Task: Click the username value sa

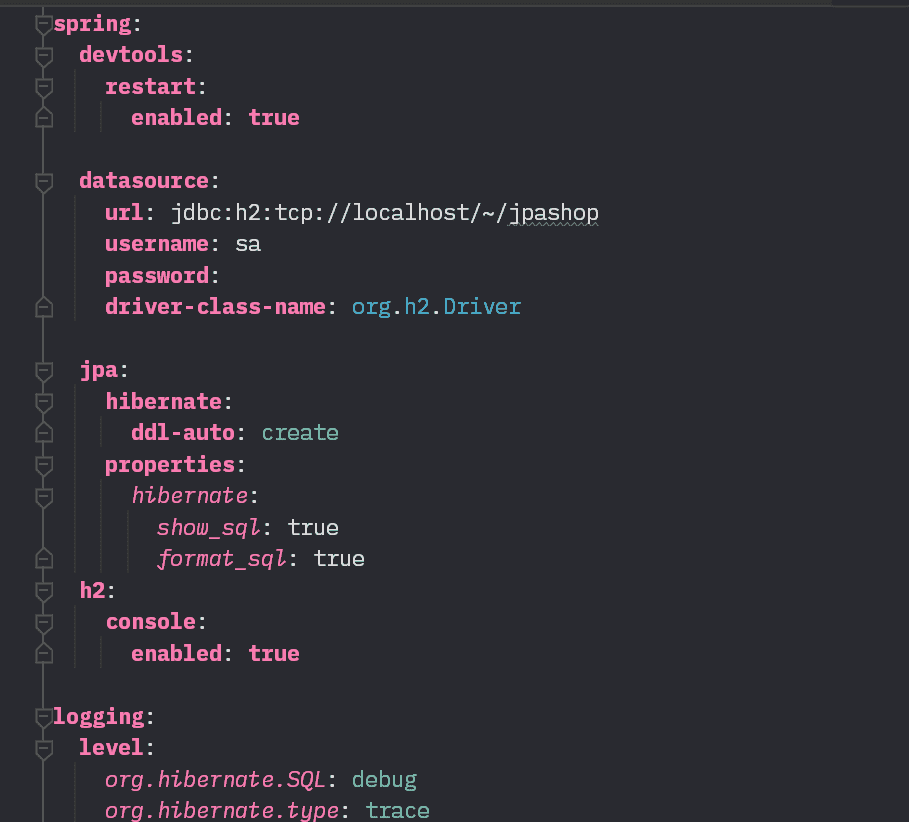Action: (x=248, y=244)
